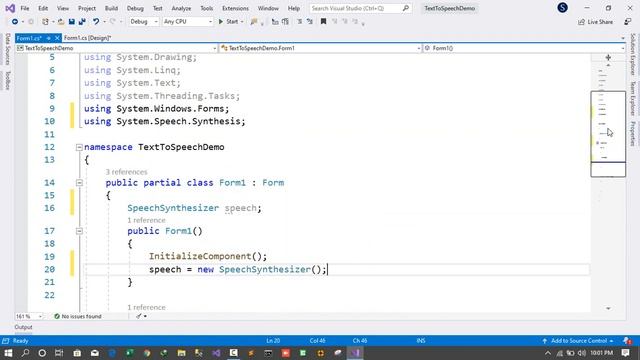Click the Decrease Indent icon
Screen dimensions: 640x360
point(300,22)
